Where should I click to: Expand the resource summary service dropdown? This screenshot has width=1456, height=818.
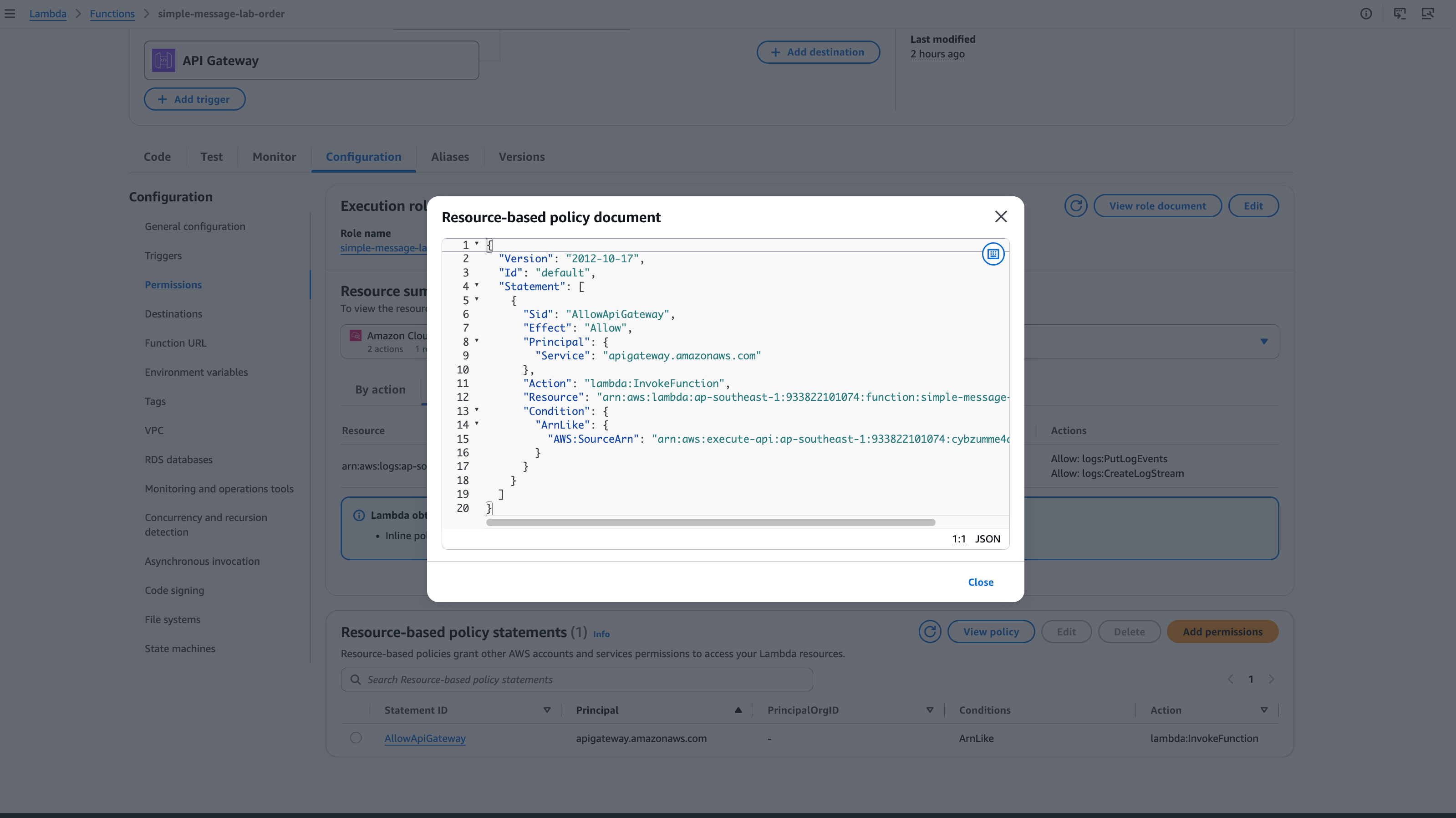pos(1264,342)
